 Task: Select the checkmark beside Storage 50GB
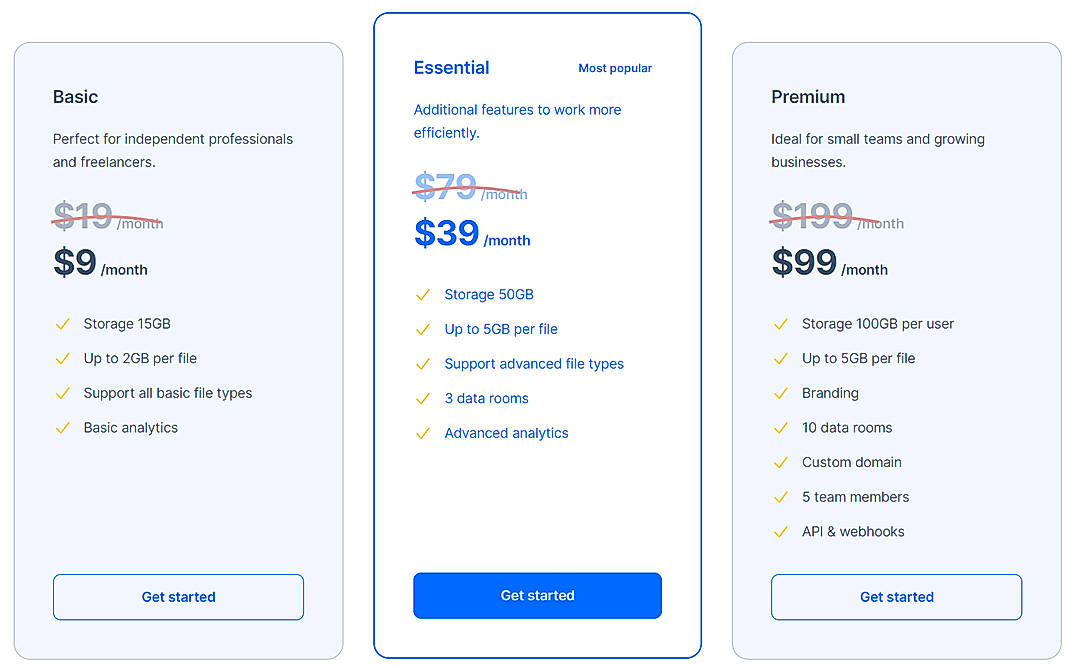point(422,294)
